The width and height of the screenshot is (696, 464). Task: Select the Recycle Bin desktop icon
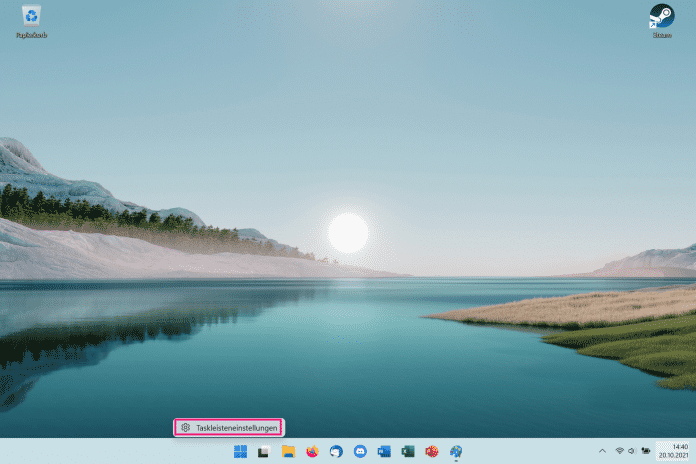point(31,20)
